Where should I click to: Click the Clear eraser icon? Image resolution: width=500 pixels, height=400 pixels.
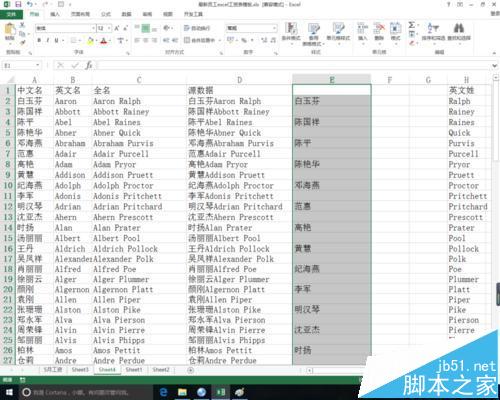(x=412, y=43)
